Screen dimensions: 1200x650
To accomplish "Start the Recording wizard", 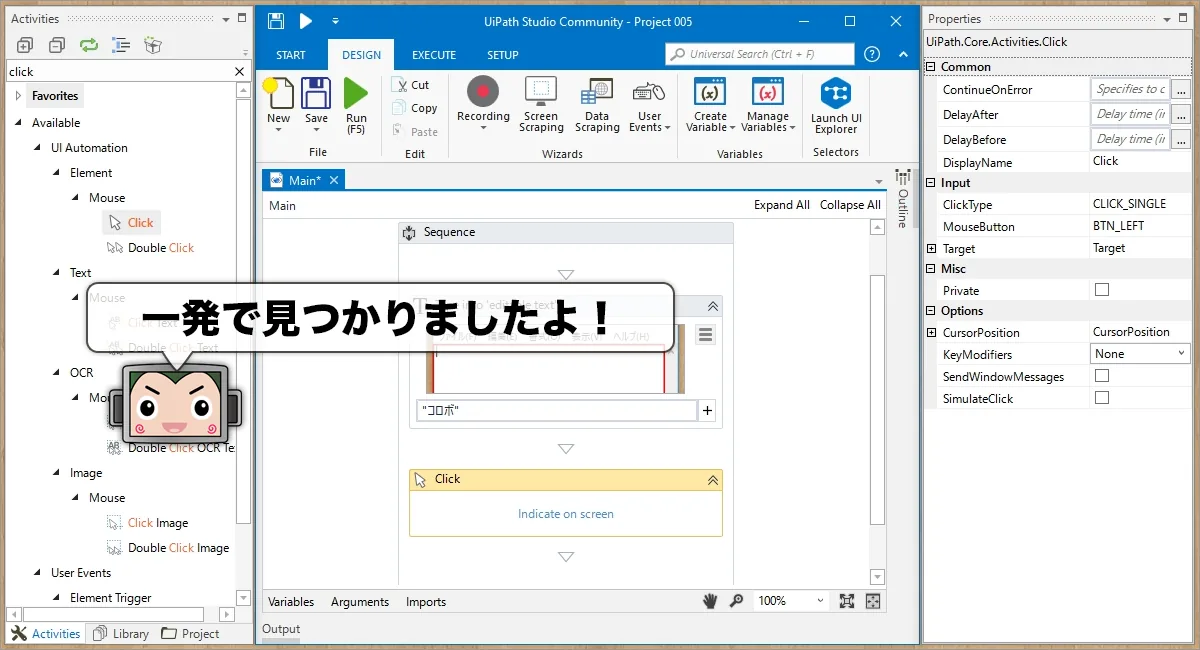I will tap(483, 105).
